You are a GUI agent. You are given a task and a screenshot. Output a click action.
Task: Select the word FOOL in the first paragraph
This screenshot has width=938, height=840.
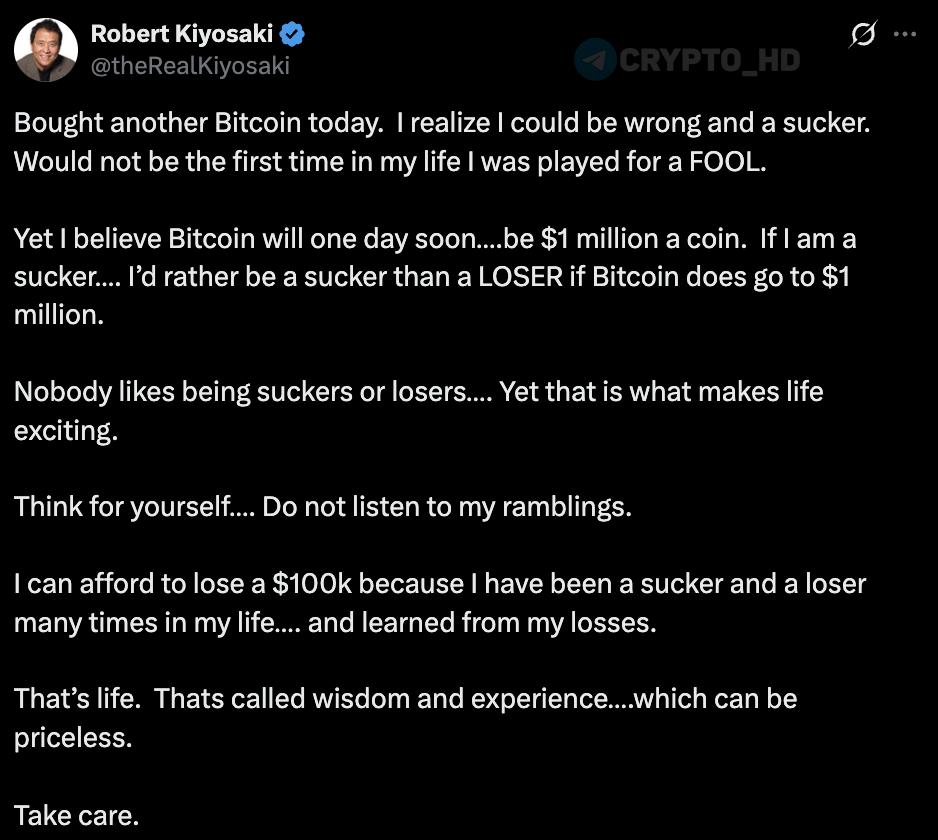pyautogui.click(x=727, y=162)
